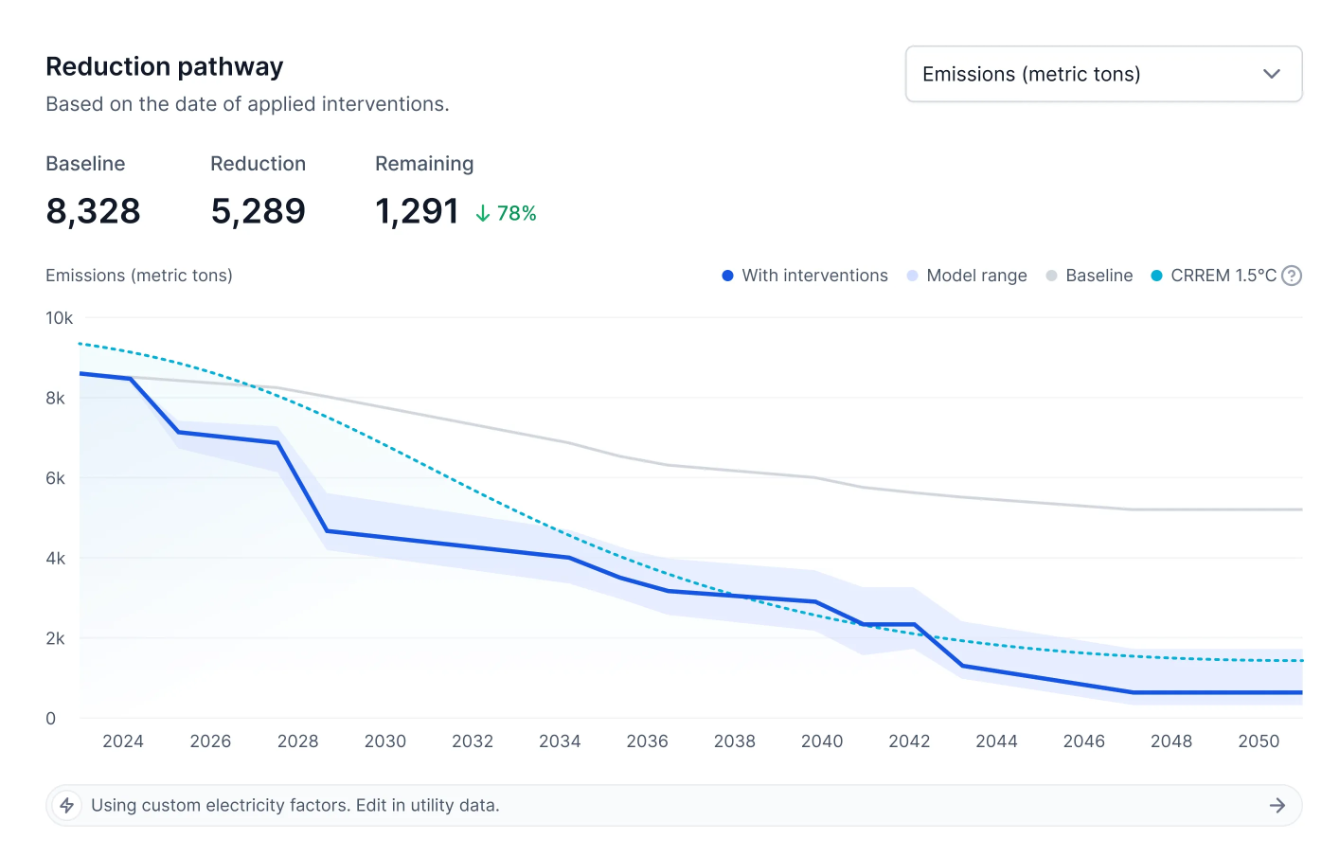Image resolution: width=1338 pixels, height=856 pixels.
Task: Click the teal CRREM legend dot
Action: point(1157,276)
